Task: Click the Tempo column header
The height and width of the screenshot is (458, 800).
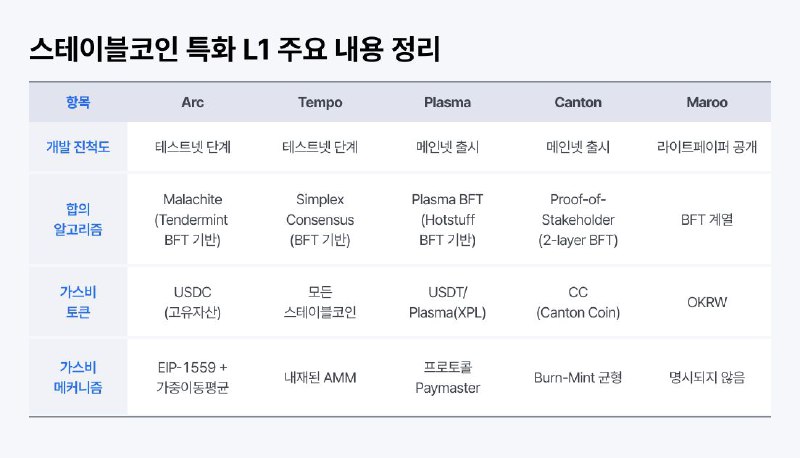Action: pyautogui.click(x=321, y=102)
